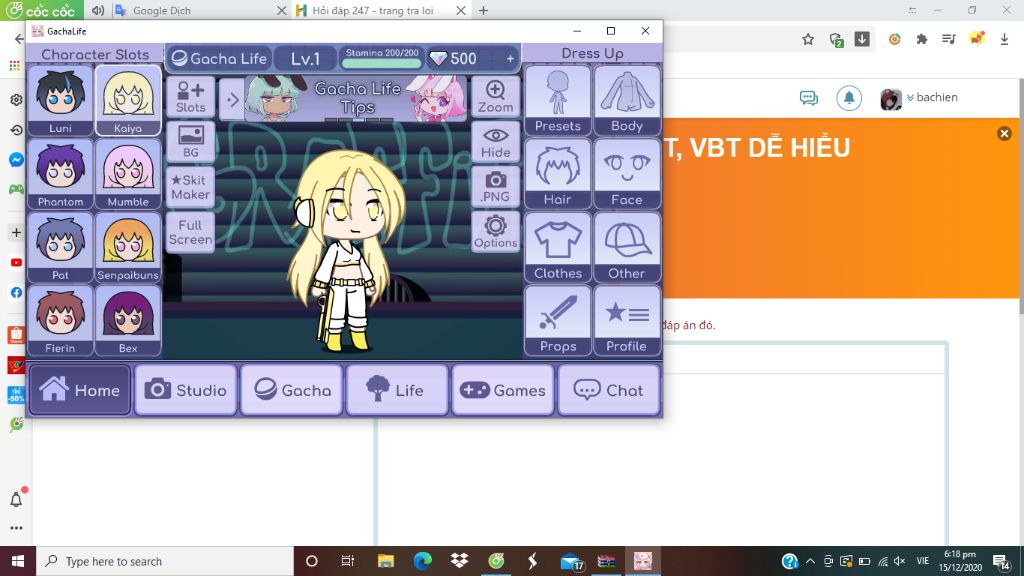The height and width of the screenshot is (576, 1024).
Task: Switch to the Life tab
Action: click(x=397, y=390)
